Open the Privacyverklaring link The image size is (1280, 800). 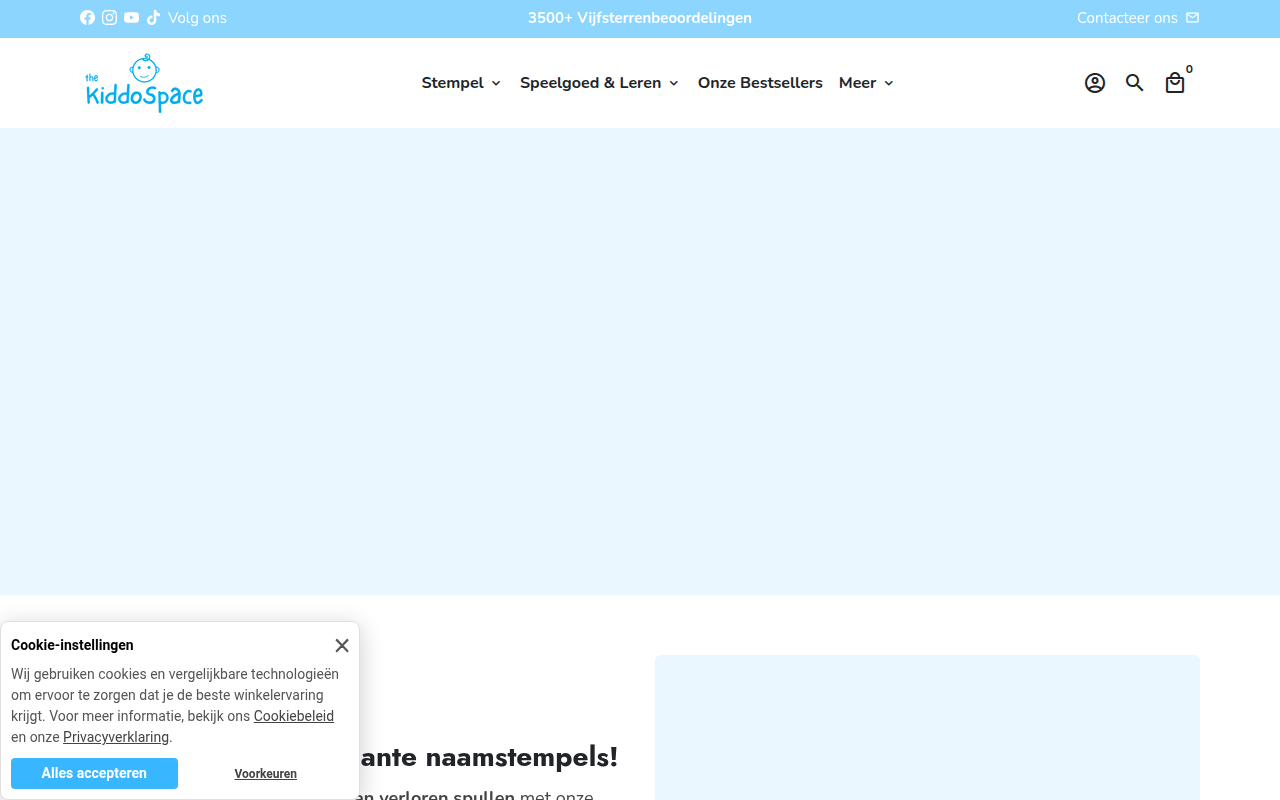click(116, 737)
